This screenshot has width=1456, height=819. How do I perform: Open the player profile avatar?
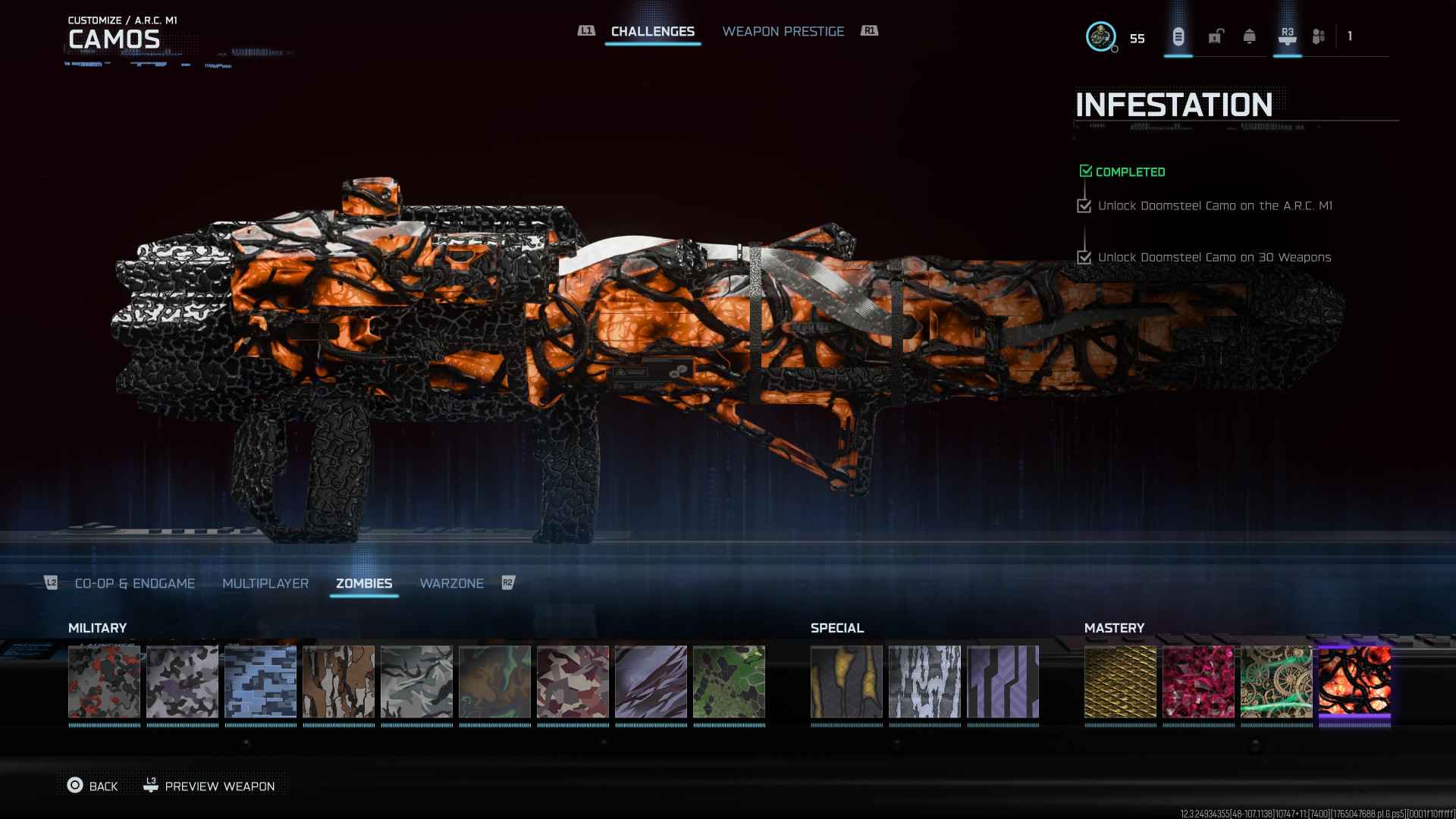(x=1100, y=36)
